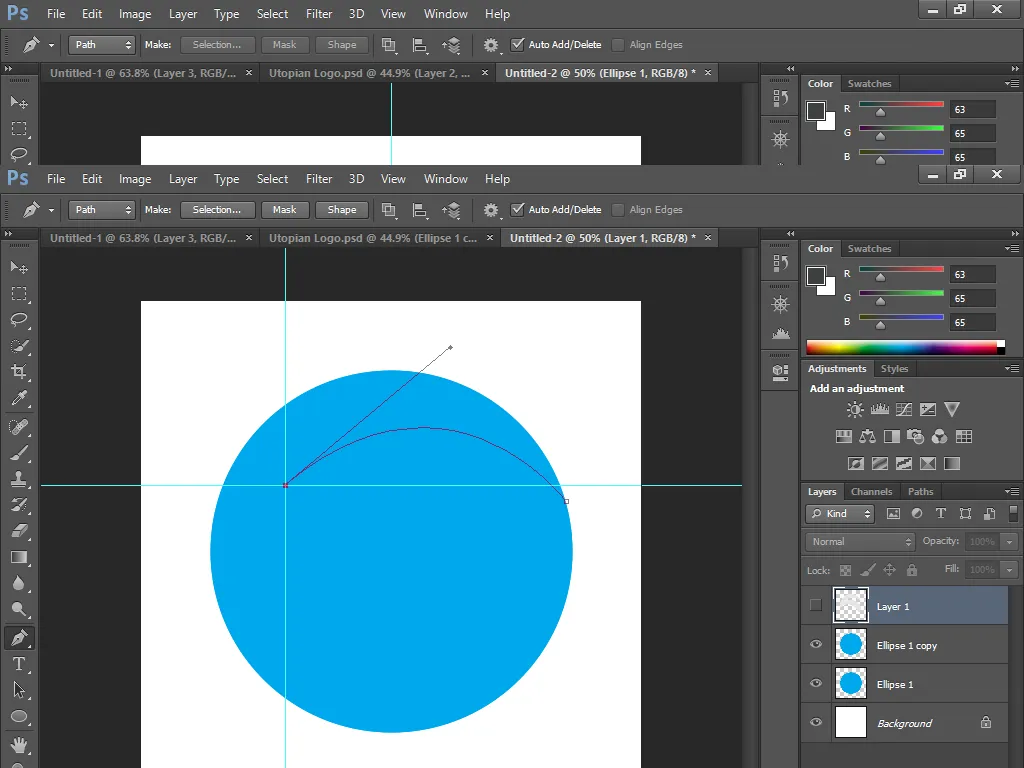Switch to the Channels tab
This screenshot has height=768, width=1024.
pos(871,492)
